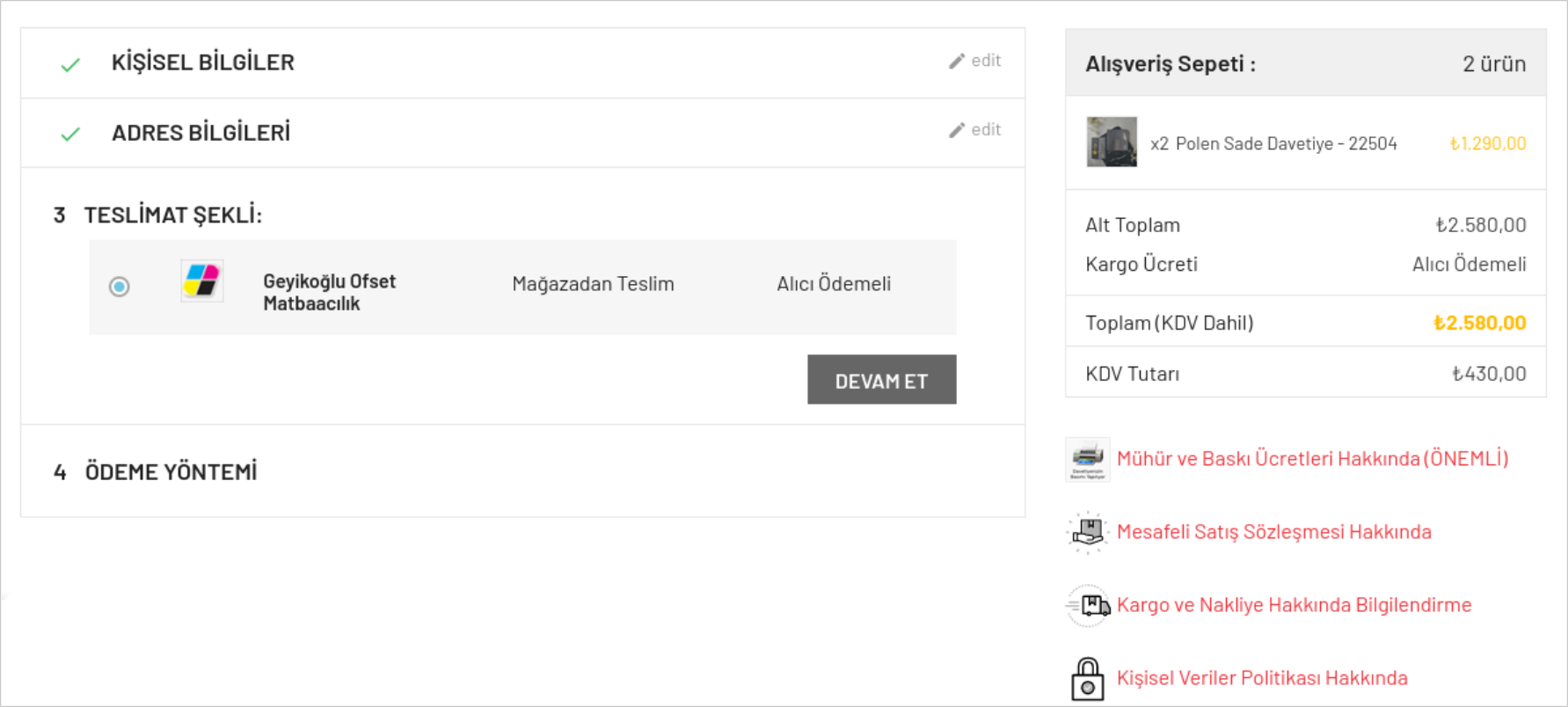Open Kişisel Veriler Politikası Hakkında link
The image size is (1568, 707).
pos(1262,678)
